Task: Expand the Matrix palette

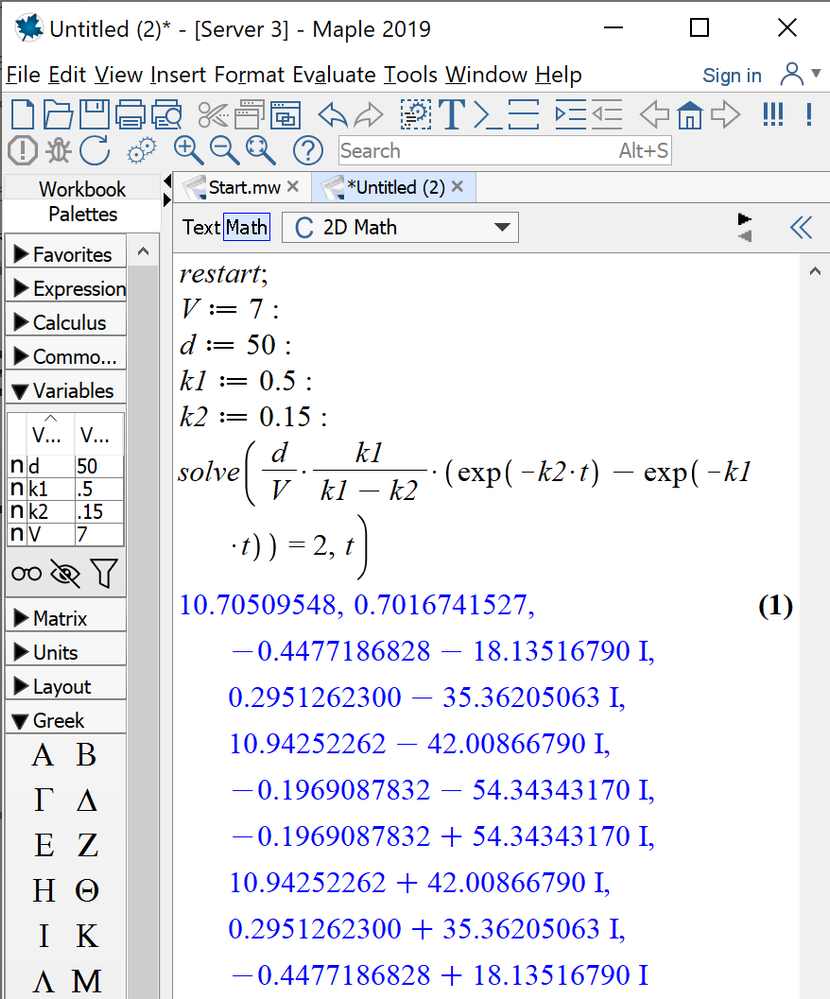Action: tap(66, 618)
